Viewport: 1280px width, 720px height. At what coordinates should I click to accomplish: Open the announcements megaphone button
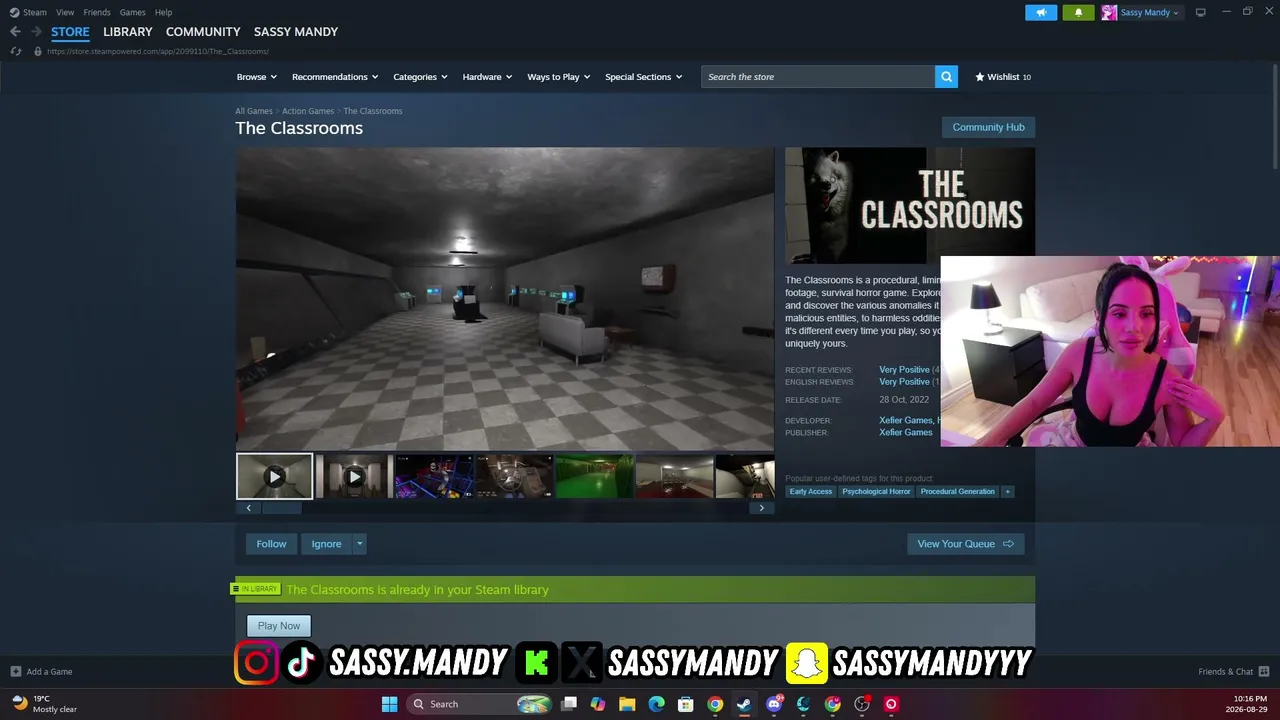(x=1041, y=12)
